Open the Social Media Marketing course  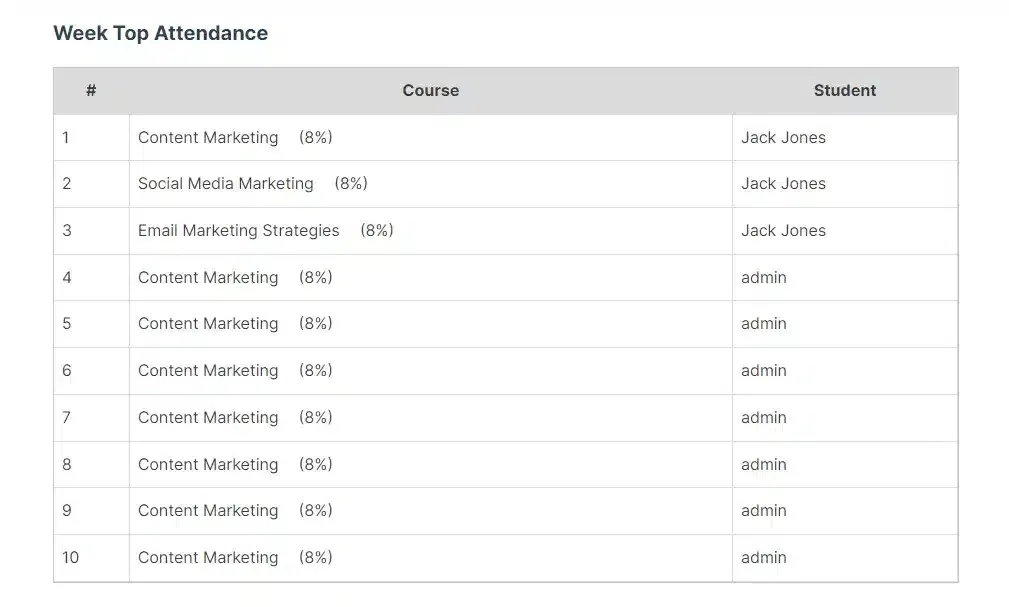click(x=225, y=184)
